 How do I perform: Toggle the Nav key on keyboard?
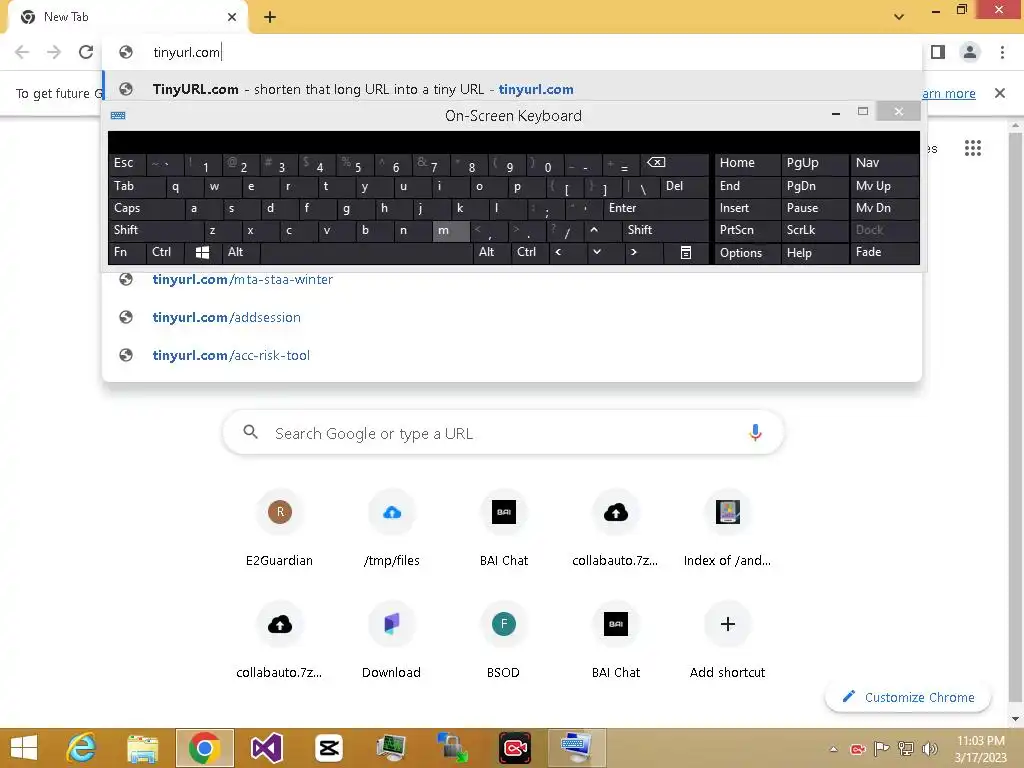(884, 163)
